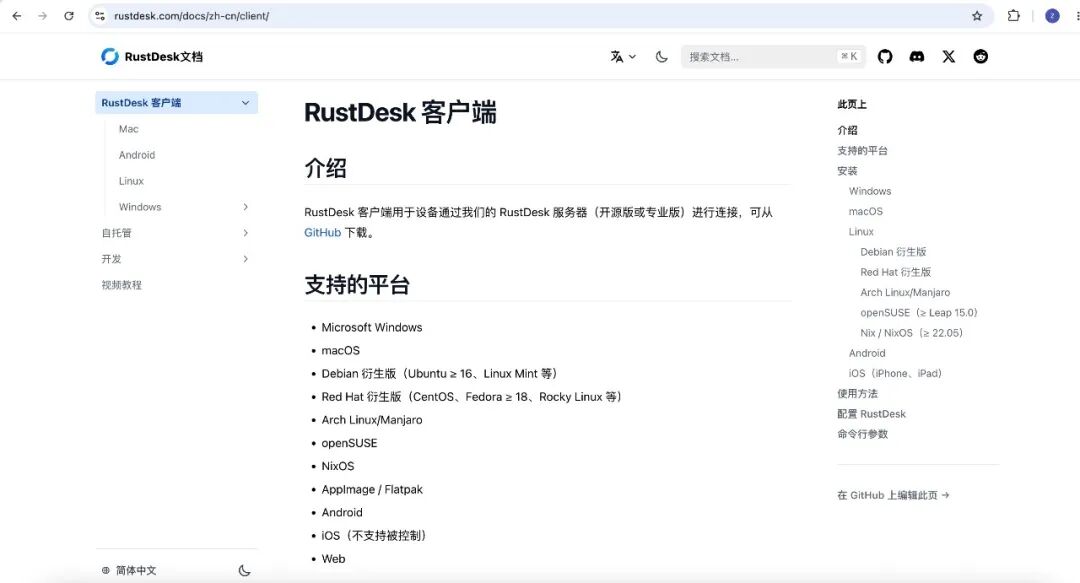
Task: Follow the GitHub download link in text
Action: [x=322, y=232]
